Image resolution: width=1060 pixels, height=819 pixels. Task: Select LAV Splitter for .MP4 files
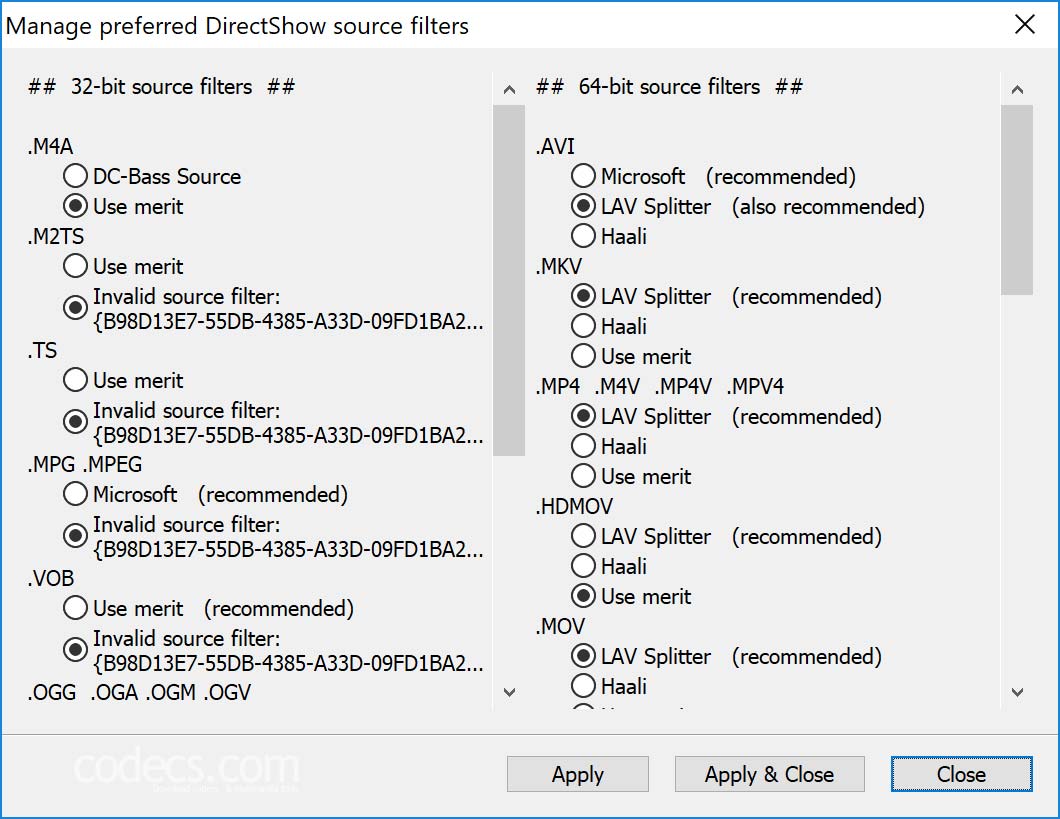(x=583, y=416)
